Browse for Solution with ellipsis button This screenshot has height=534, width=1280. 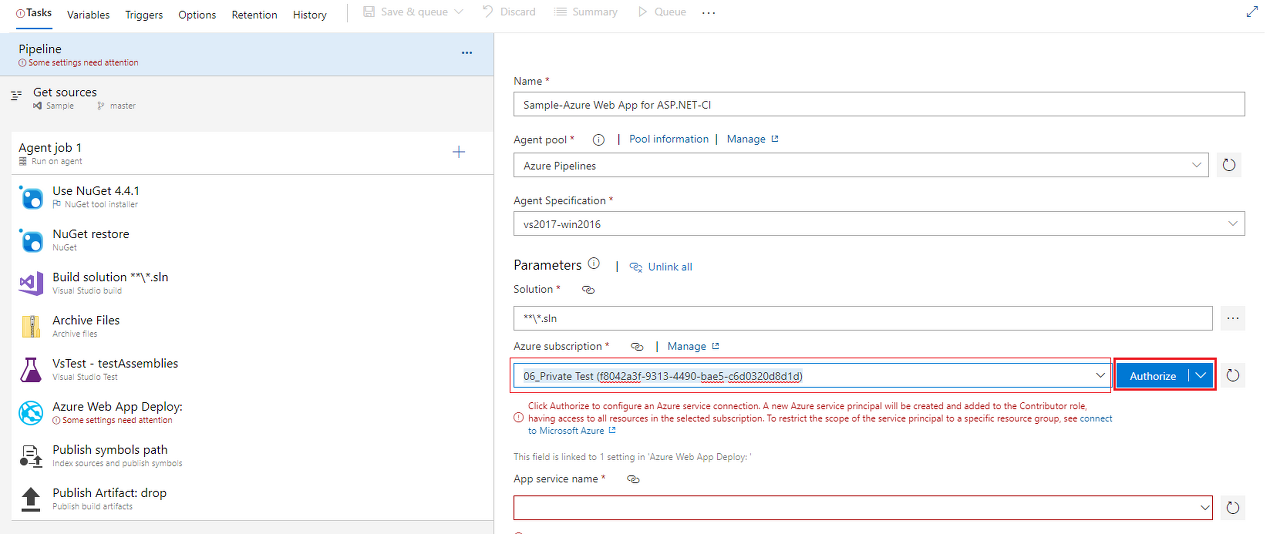(1232, 318)
